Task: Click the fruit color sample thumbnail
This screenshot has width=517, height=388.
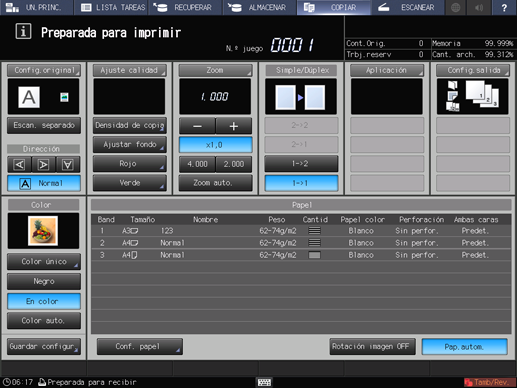Action: point(43,231)
